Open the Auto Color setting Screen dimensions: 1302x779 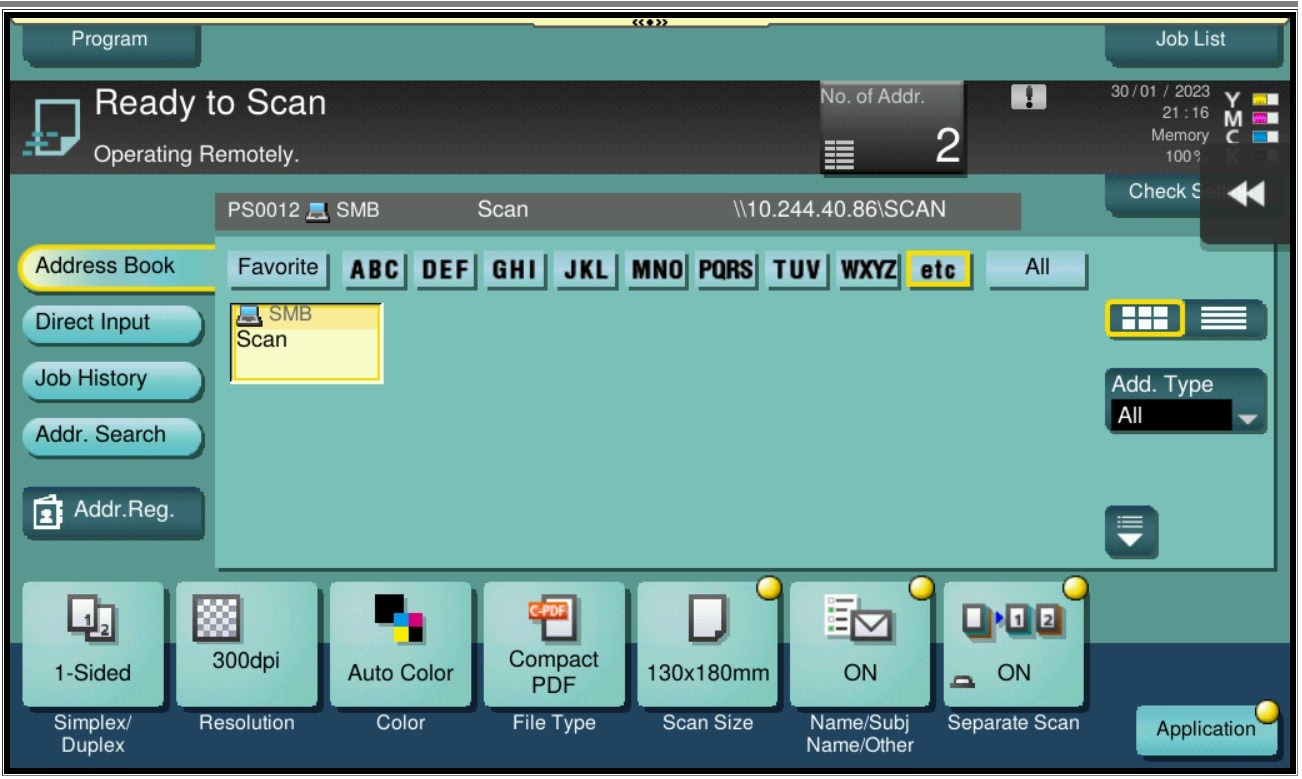point(400,645)
